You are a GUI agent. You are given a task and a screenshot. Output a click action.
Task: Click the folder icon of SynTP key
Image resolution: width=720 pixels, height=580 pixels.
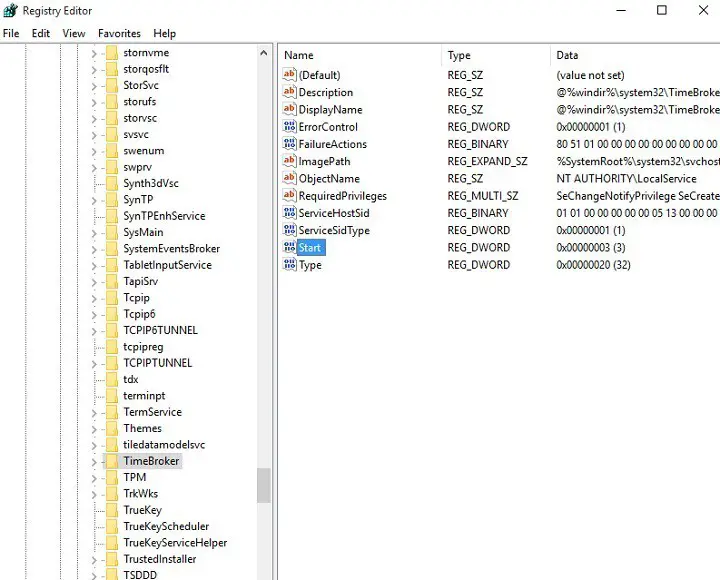tap(112, 200)
